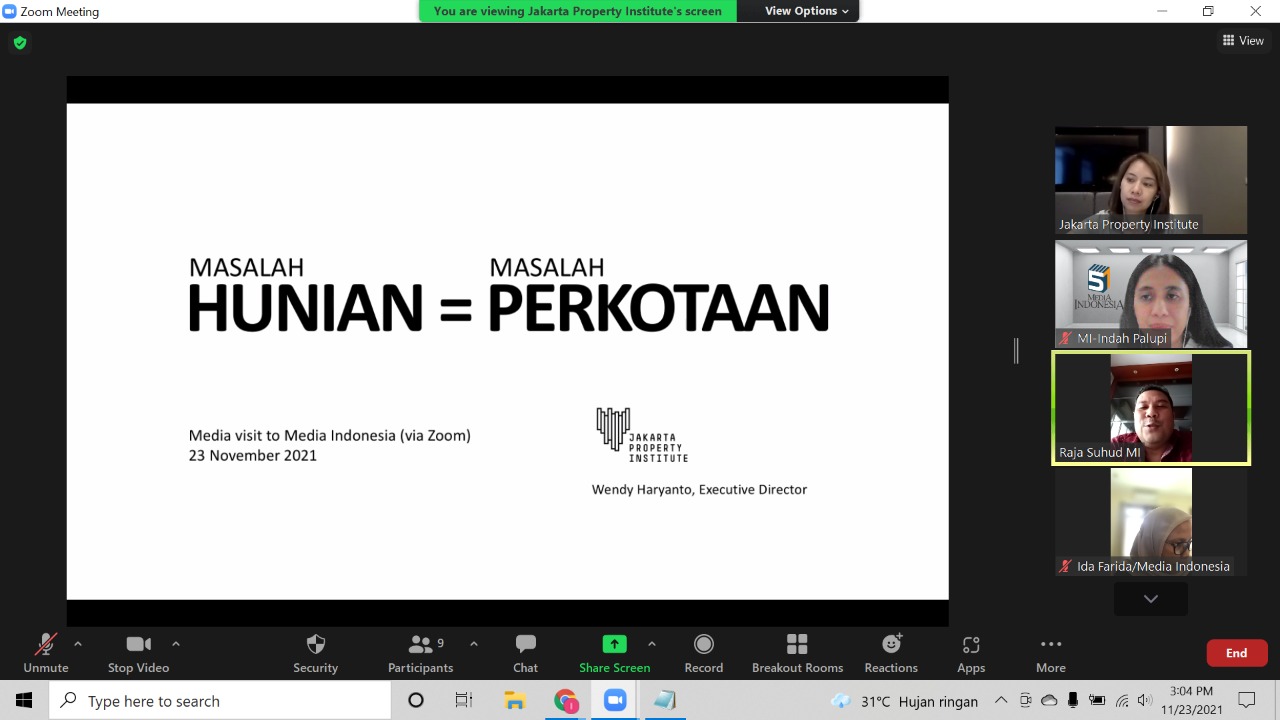The height and width of the screenshot is (720, 1280).
Task: Select Raja Suhud MI's video thumbnail
Action: pyautogui.click(x=1150, y=408)
